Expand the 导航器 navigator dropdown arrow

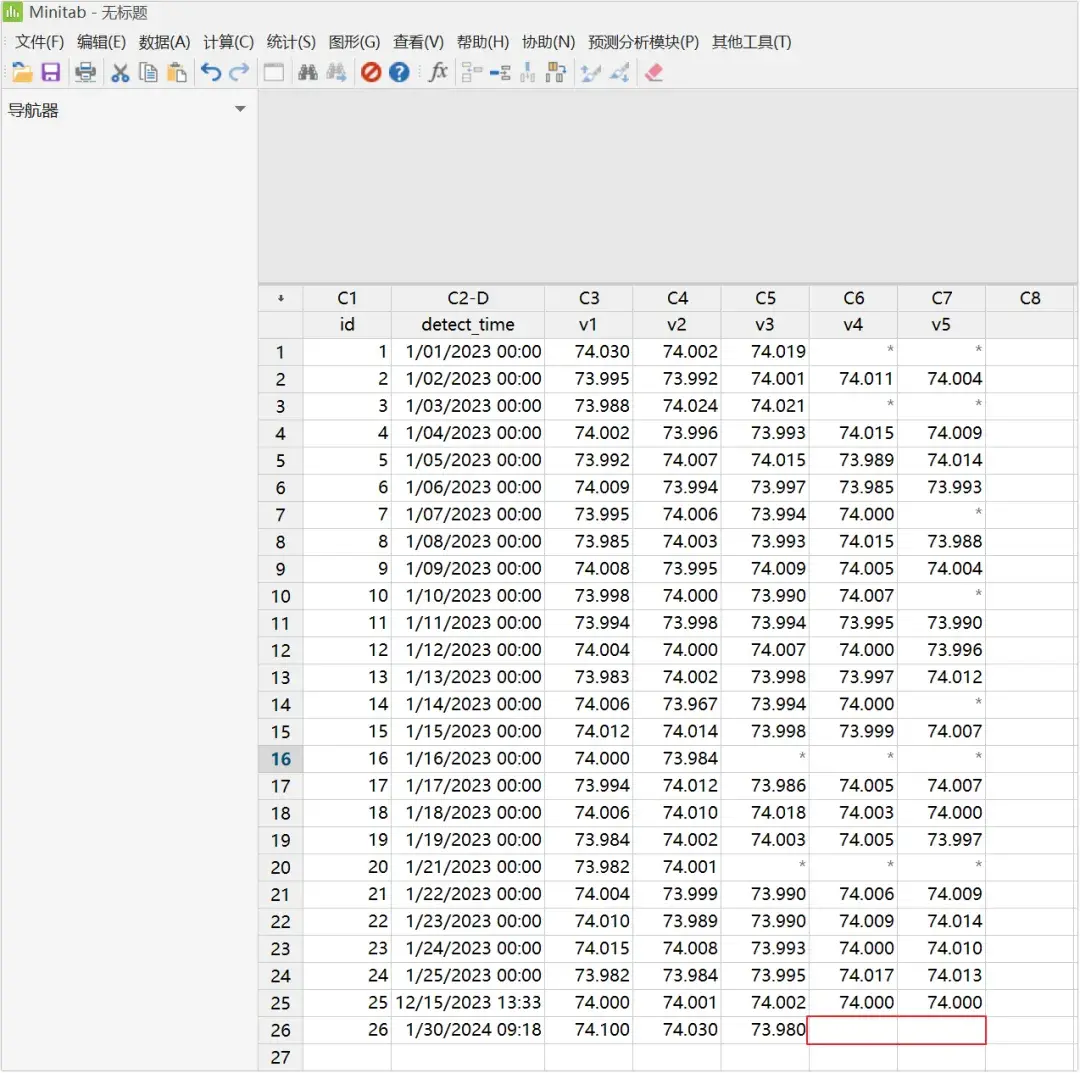(x=240, y=109)
